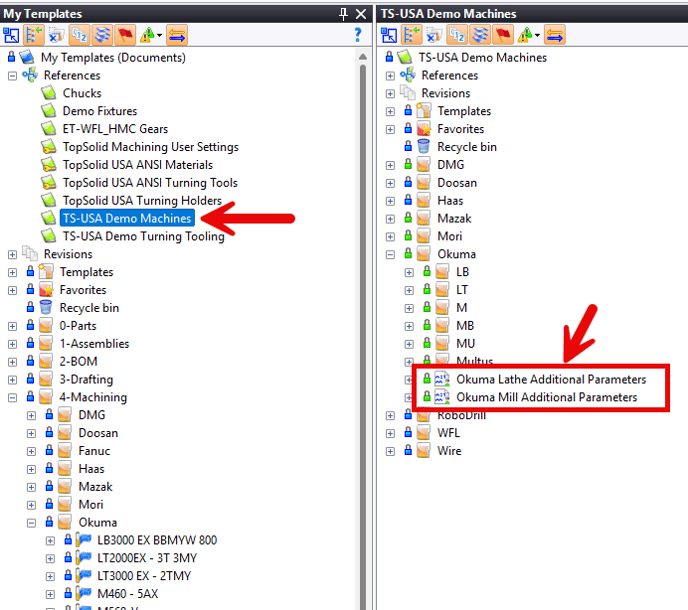Select Okuma Mill Additional Parameters document

click(546, 397)
